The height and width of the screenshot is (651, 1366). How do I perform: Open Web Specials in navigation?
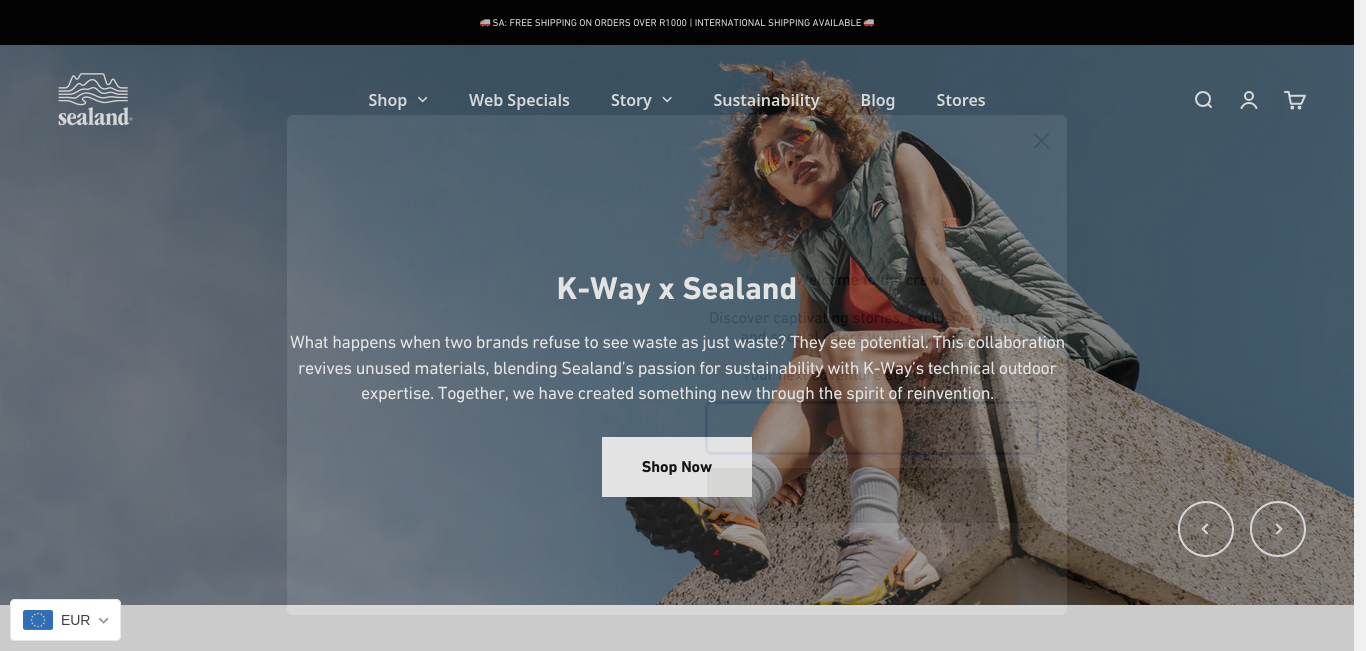coord(519,100)
